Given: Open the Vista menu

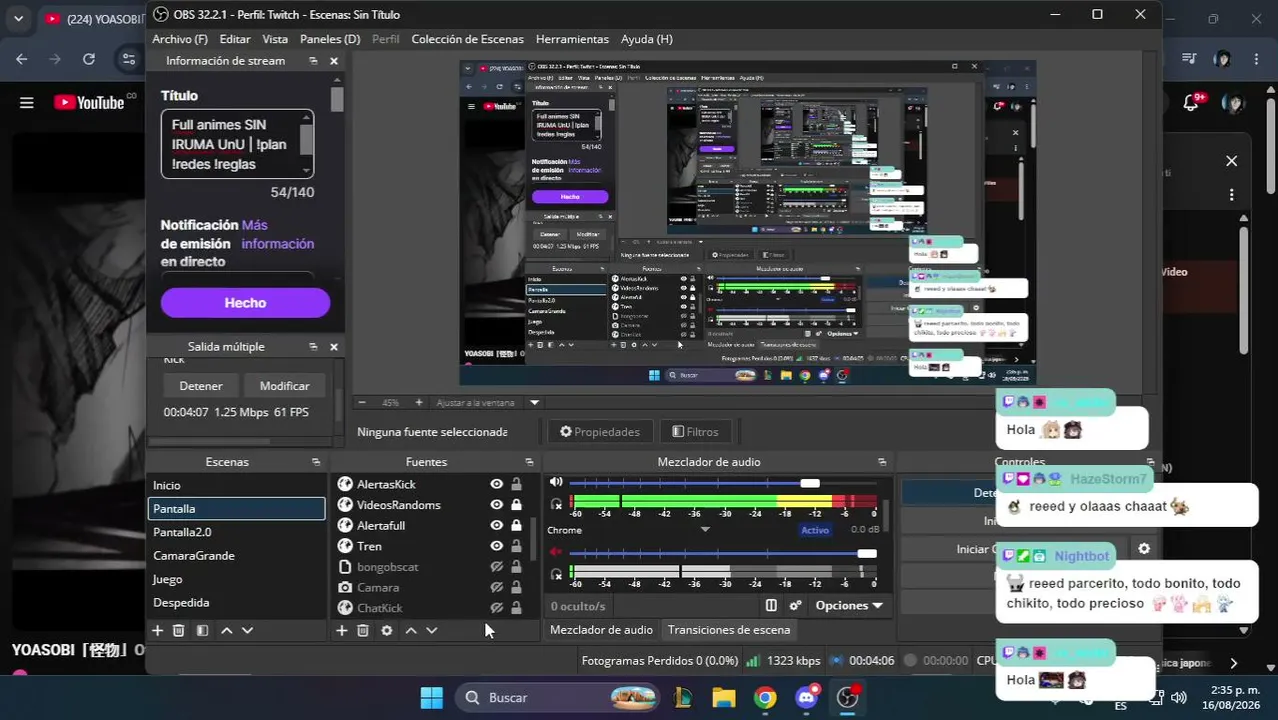Looking at the screenshot, I should point(275,39).
